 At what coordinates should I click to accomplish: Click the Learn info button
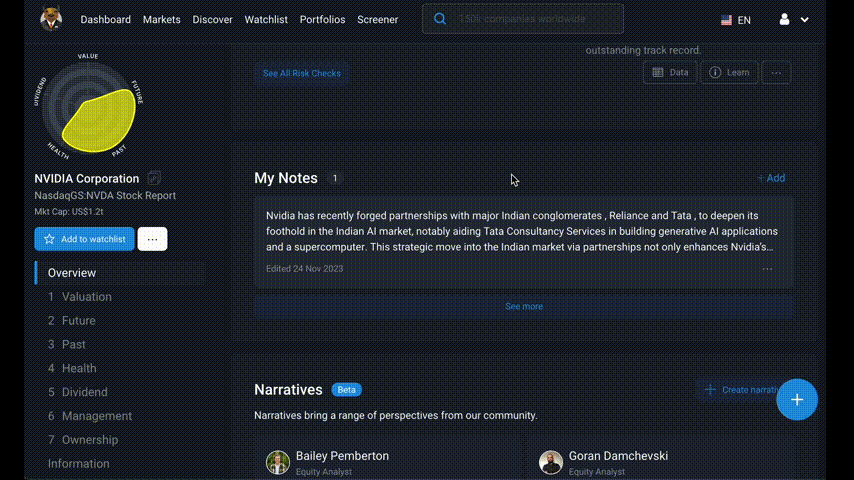pos(729,72)
